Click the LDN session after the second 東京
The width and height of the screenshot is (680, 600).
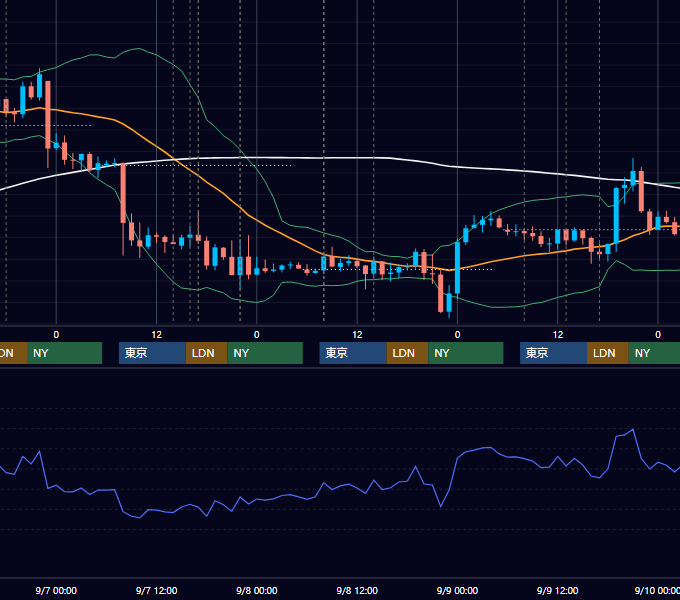pos(407,353)
